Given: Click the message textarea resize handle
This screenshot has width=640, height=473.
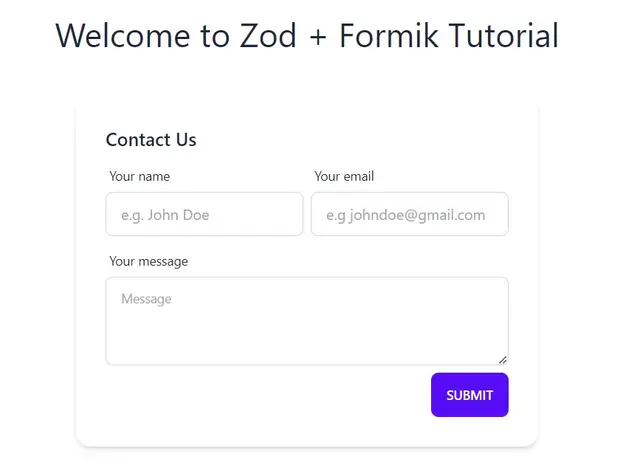Looking at the screenshot, I should point(502,359).
